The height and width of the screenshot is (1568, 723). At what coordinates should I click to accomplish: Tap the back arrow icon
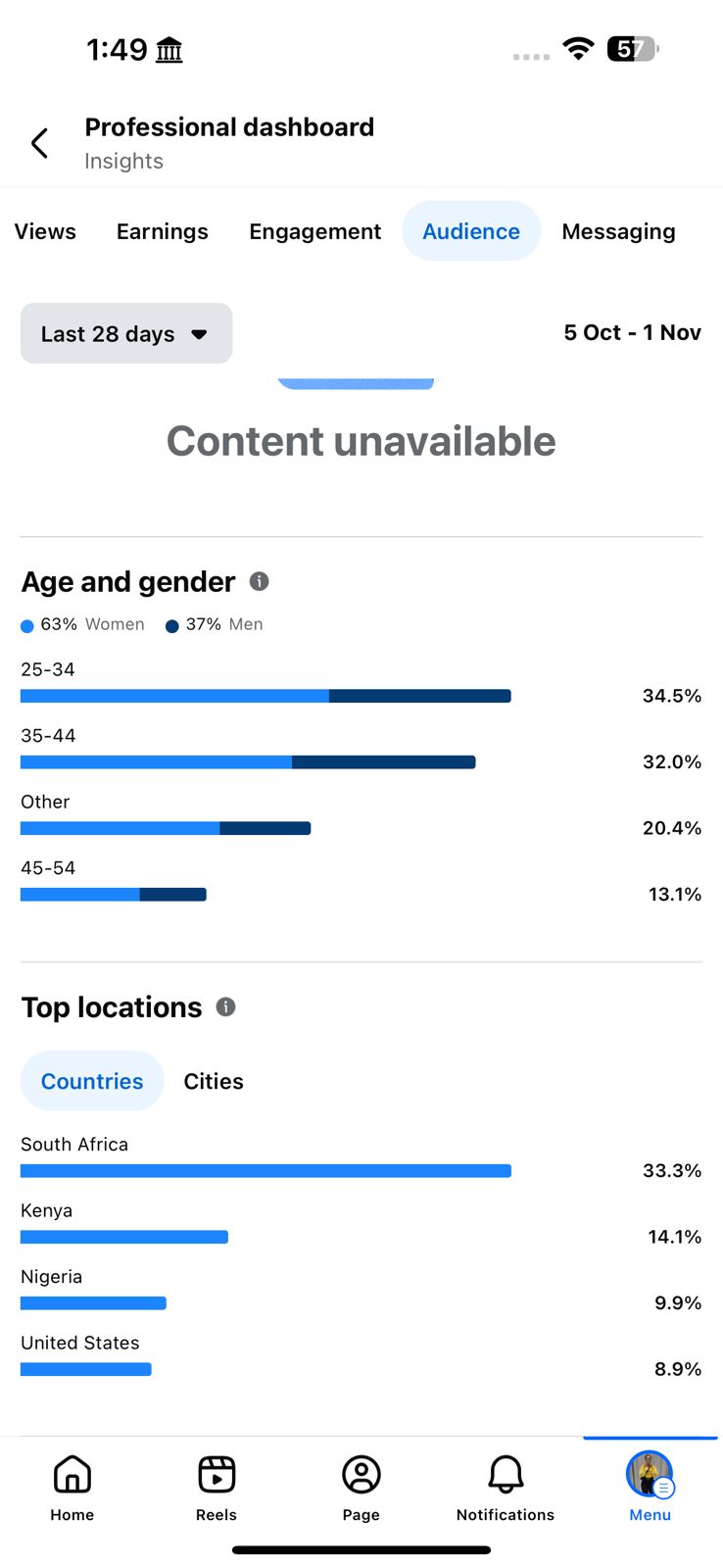(39, 143)
